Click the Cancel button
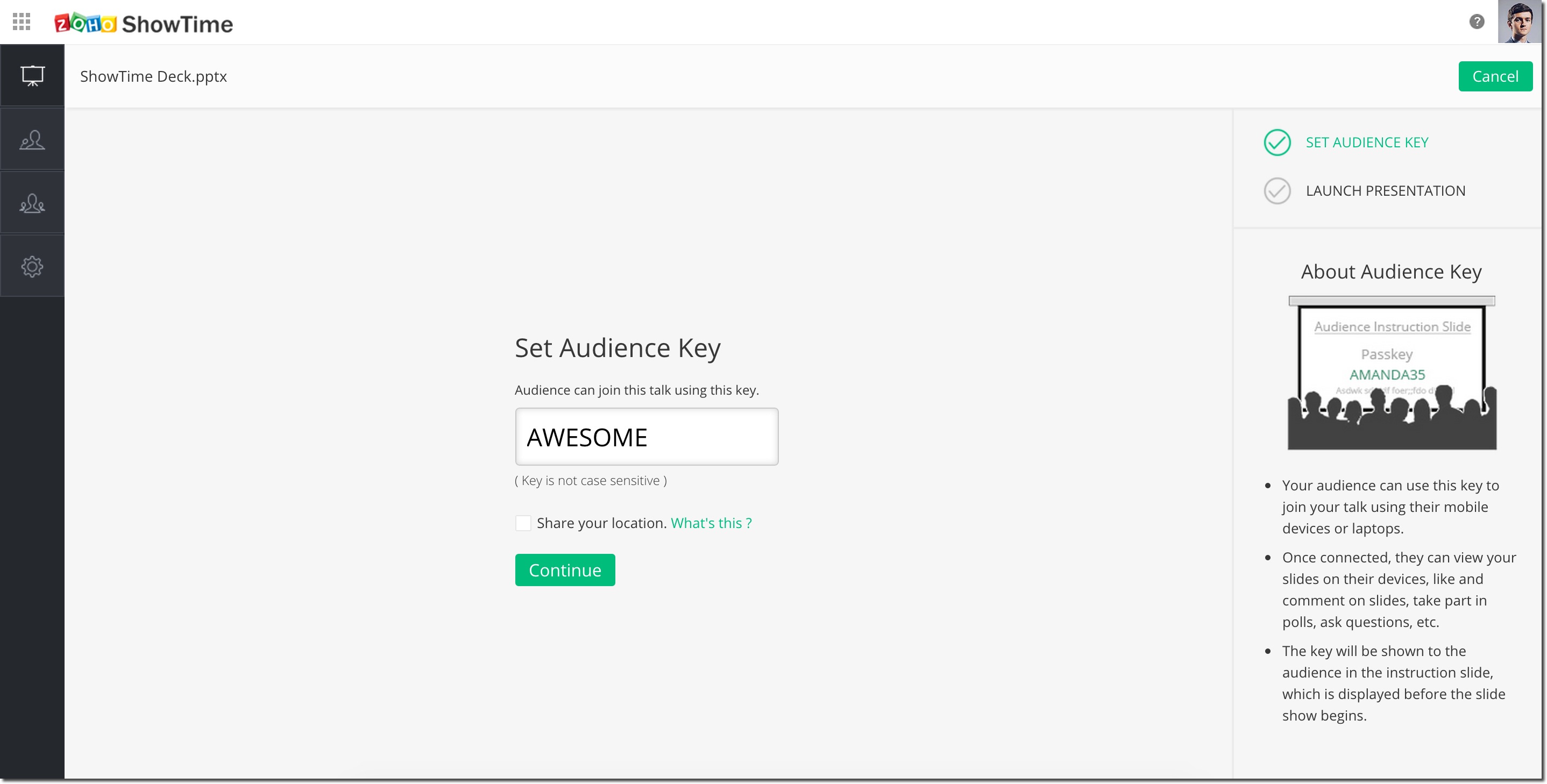Viewport: 1547px width, 784px height. pos(1495,77)
